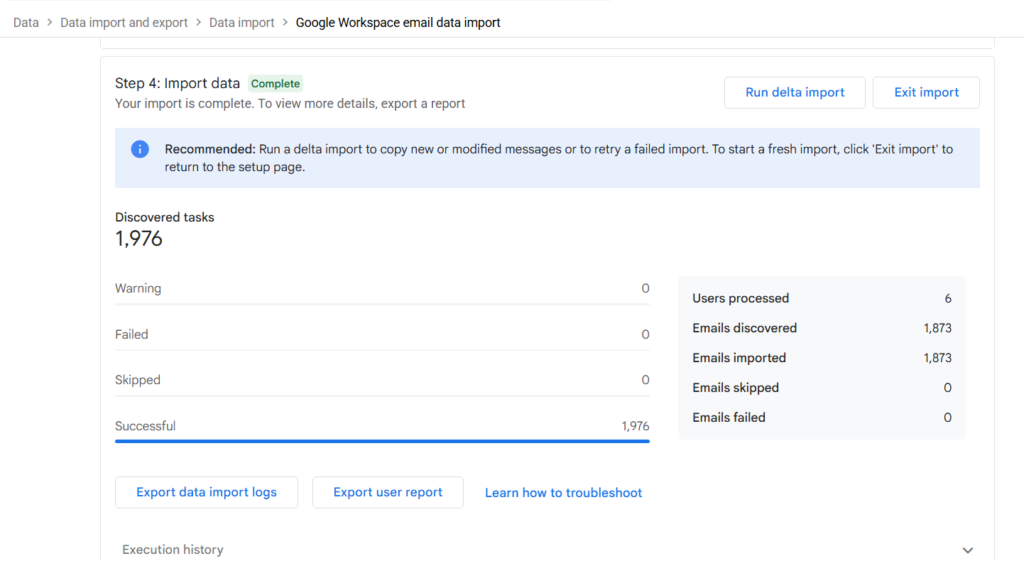The image size is (1024, 561).
Task: Click the blue info icon in the recommendation banner
Action: (140, 149)
